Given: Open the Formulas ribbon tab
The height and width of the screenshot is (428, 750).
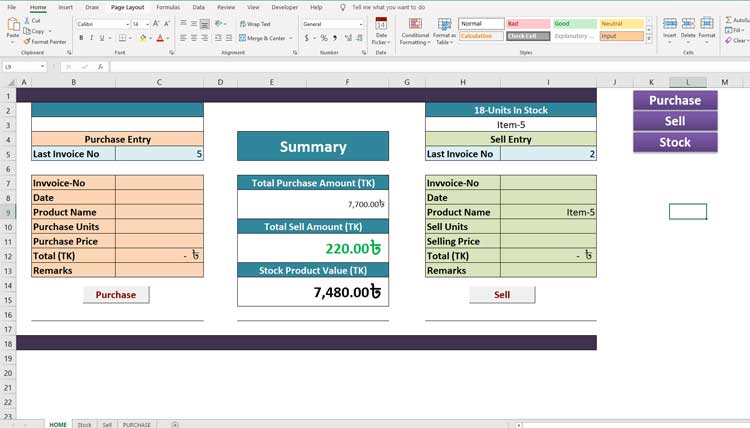Looking at the screenshot, I should [168, 7].
